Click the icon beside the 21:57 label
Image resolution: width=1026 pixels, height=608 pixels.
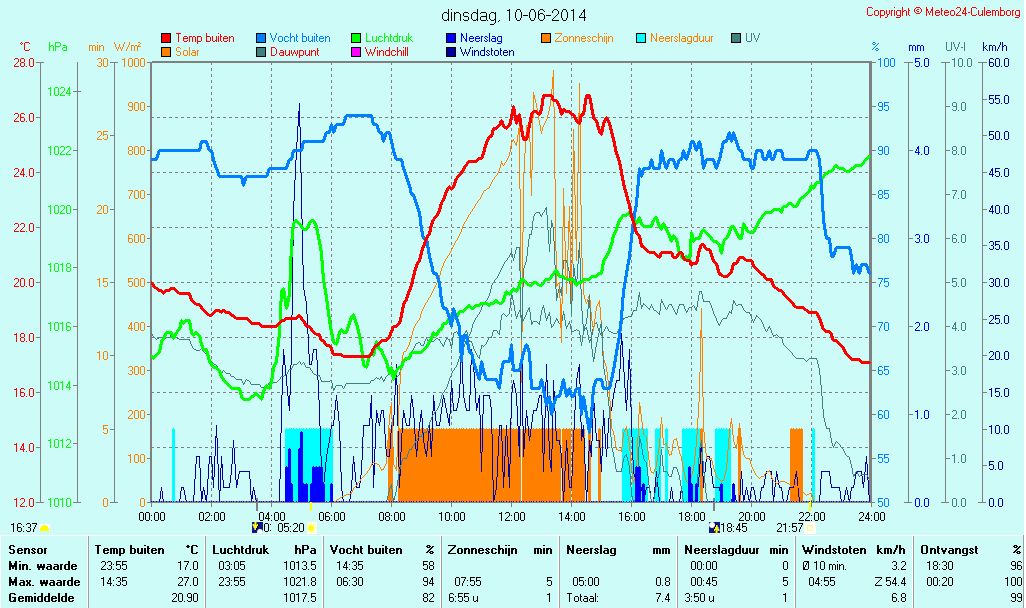tap(811, 527)
